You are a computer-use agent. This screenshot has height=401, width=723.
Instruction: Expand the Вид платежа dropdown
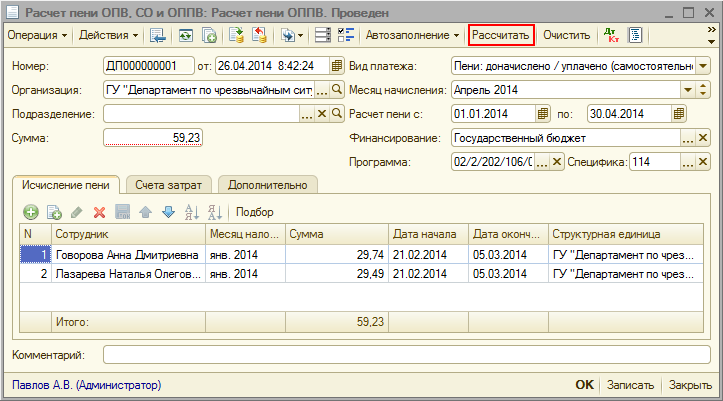coord(703,66)
